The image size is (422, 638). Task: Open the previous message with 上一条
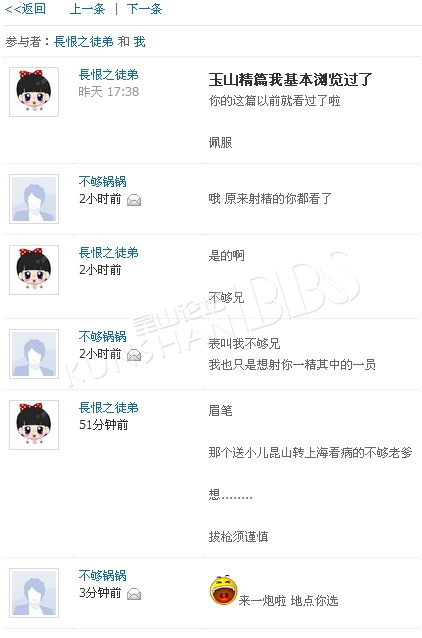click(87, 9)
